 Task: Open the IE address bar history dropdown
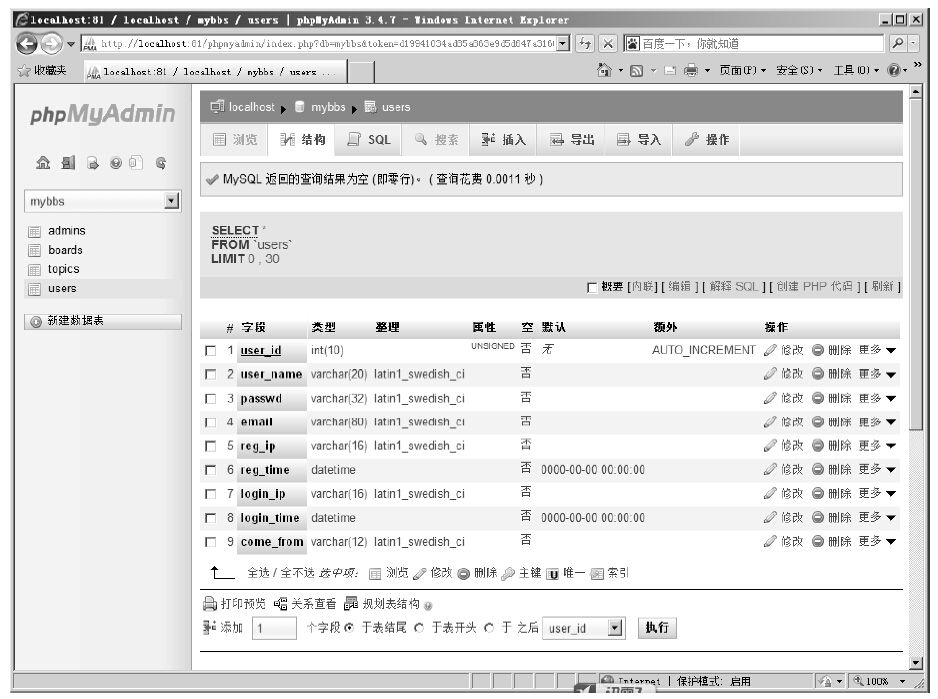pos(562,44)
